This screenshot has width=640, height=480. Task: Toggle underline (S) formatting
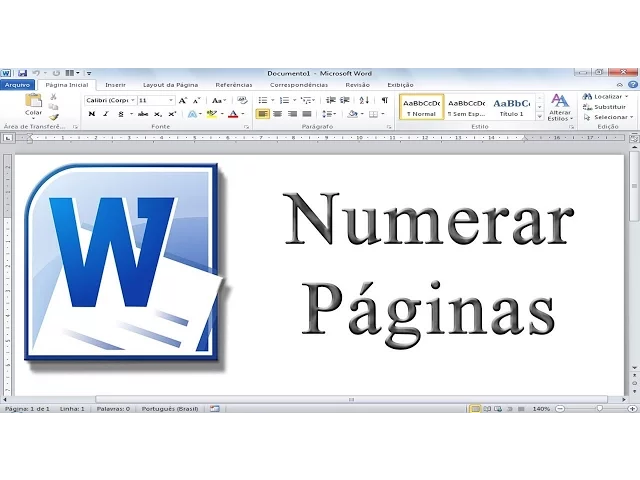pyautogui.click(x=121, y=114)
